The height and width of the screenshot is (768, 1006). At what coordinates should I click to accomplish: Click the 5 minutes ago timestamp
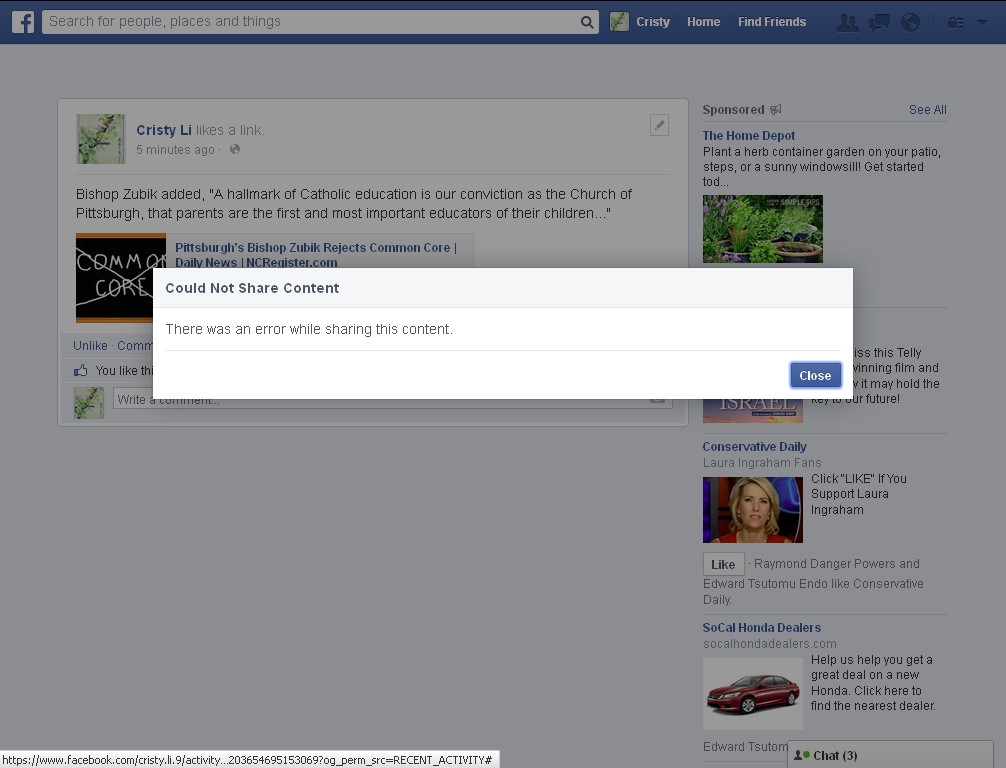tap(175, 149)
